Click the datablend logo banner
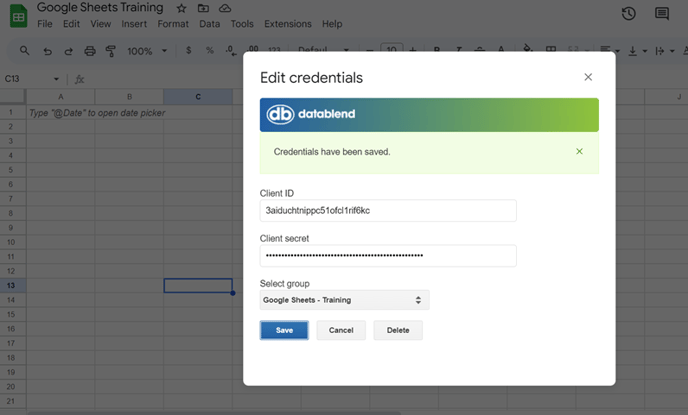688x415 pixels. (429, 114)
